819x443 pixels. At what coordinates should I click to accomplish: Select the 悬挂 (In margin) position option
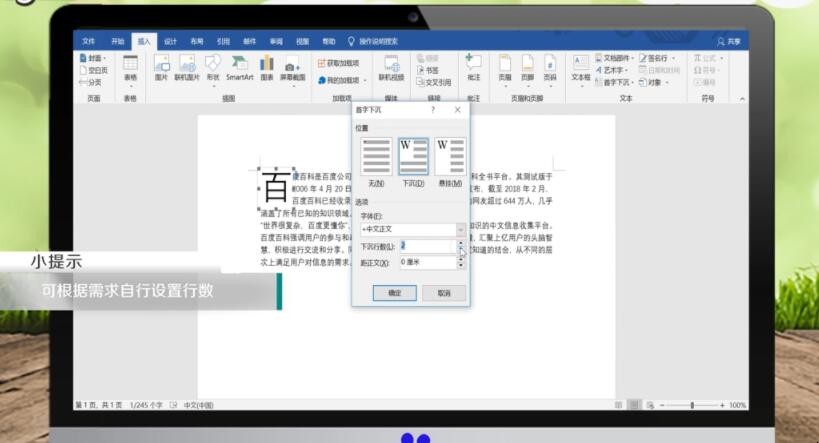click(449, 160)
